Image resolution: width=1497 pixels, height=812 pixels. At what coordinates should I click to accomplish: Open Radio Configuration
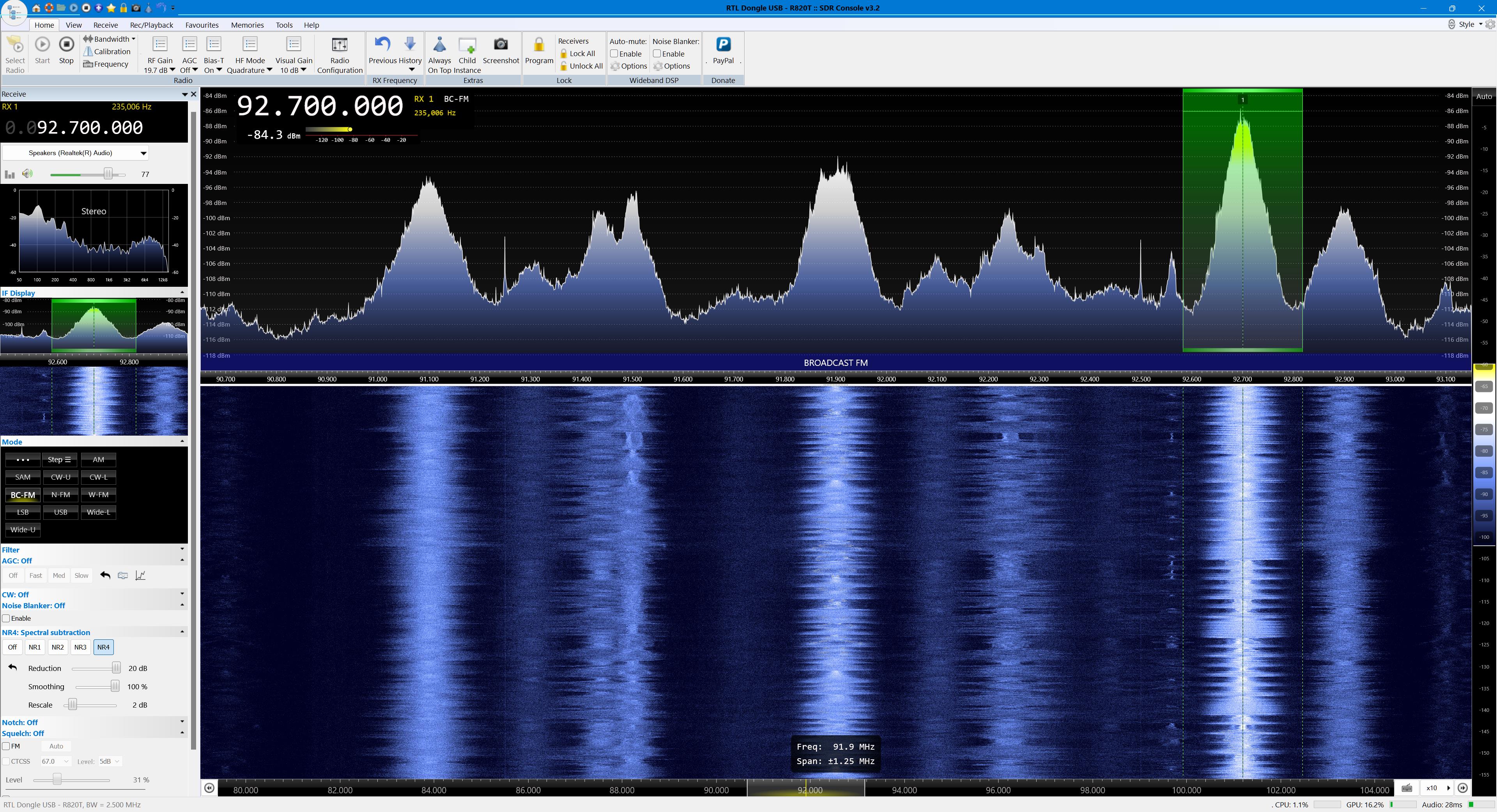340,45
